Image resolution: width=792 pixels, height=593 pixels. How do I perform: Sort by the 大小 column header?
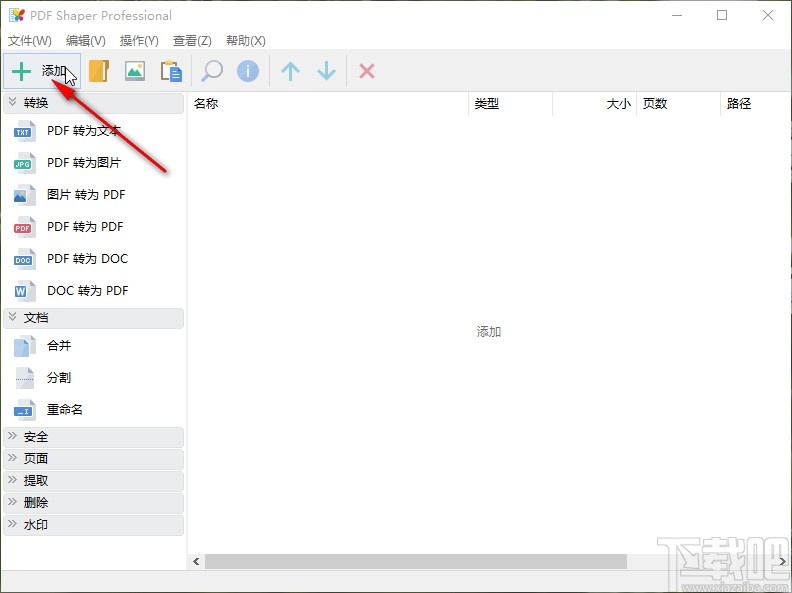(x=594, y=104)
